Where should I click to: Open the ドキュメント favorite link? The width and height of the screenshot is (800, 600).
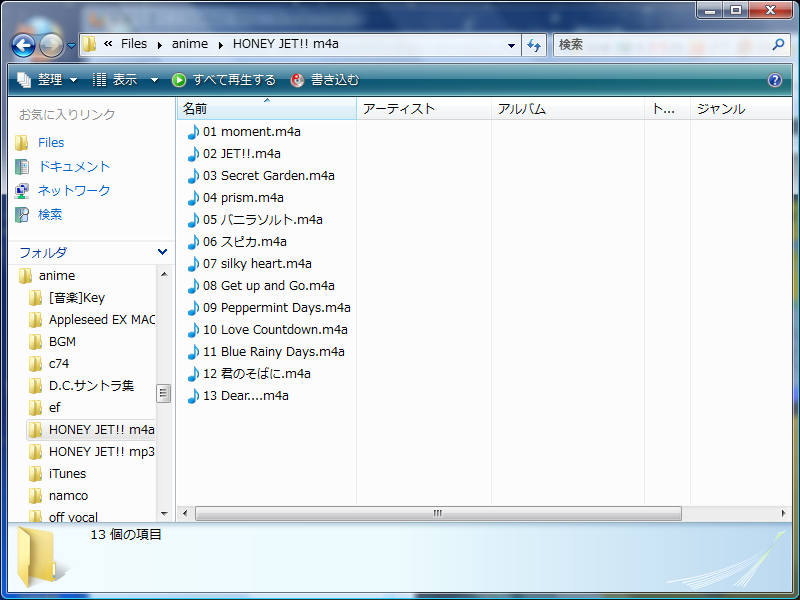[x=74, y=166]
